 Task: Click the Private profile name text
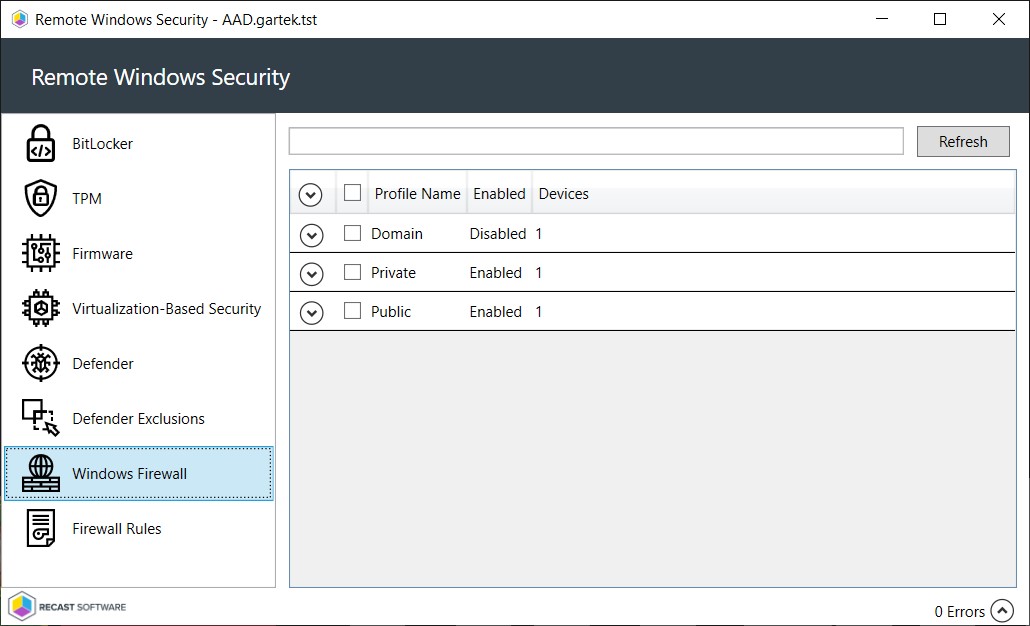coord(393,273)
